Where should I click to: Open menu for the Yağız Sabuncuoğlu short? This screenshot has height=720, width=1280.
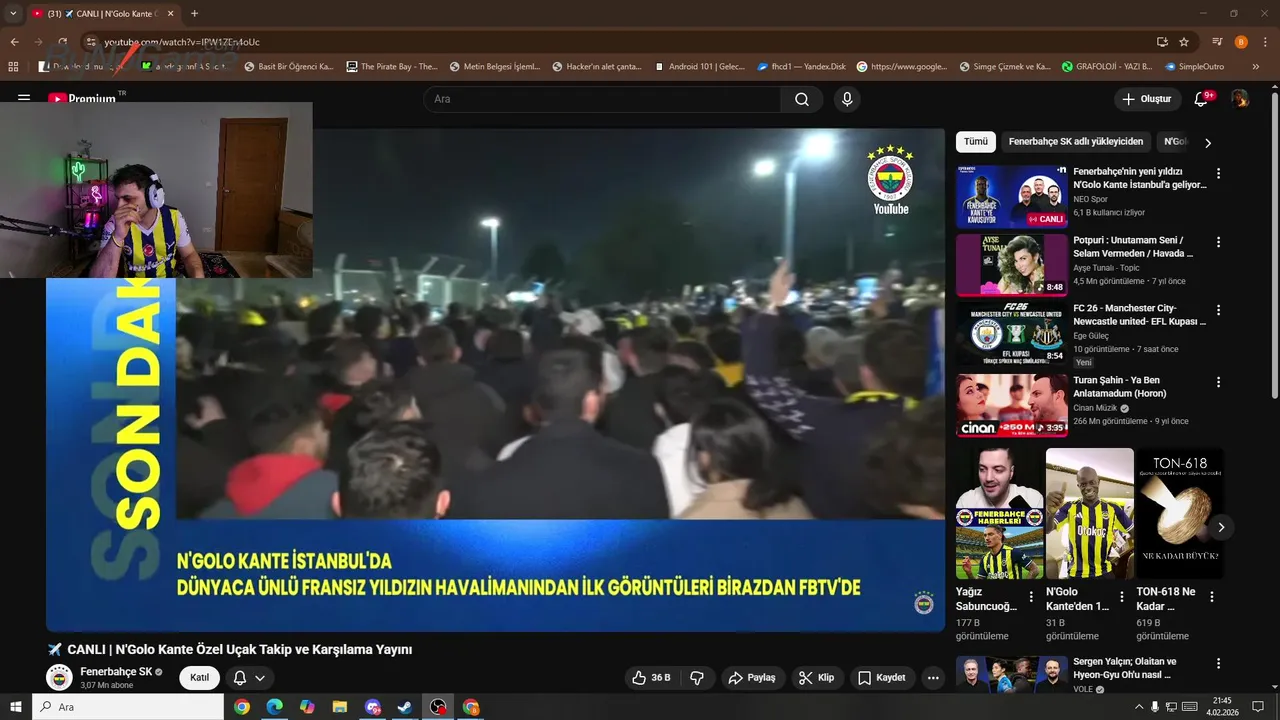1031,597
